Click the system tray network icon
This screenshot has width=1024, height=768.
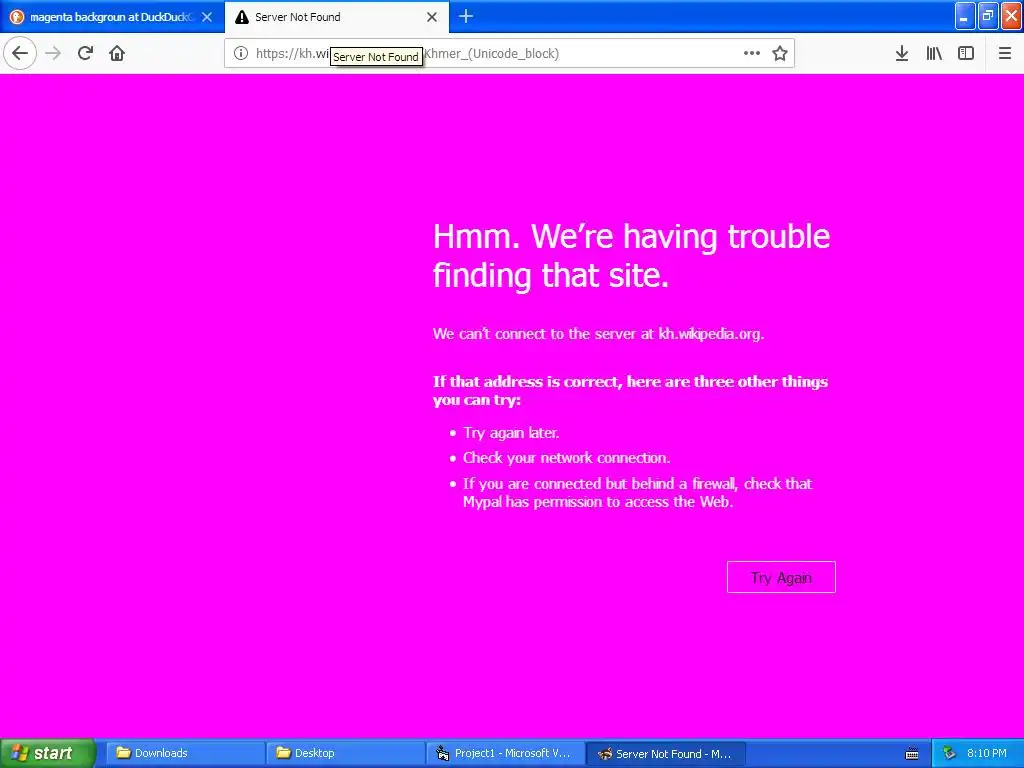pos(948,754)
